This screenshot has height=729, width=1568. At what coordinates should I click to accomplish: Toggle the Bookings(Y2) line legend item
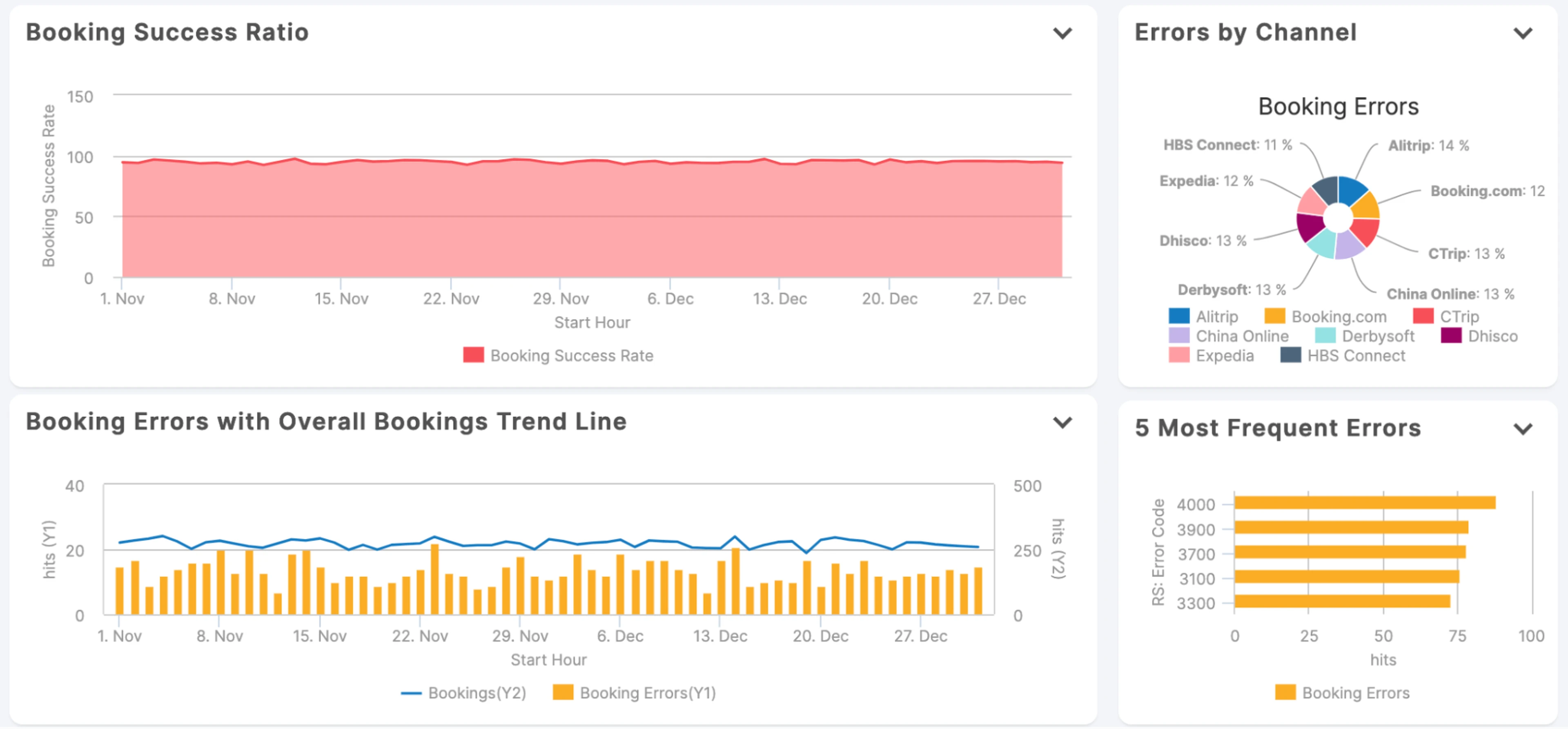463,693
